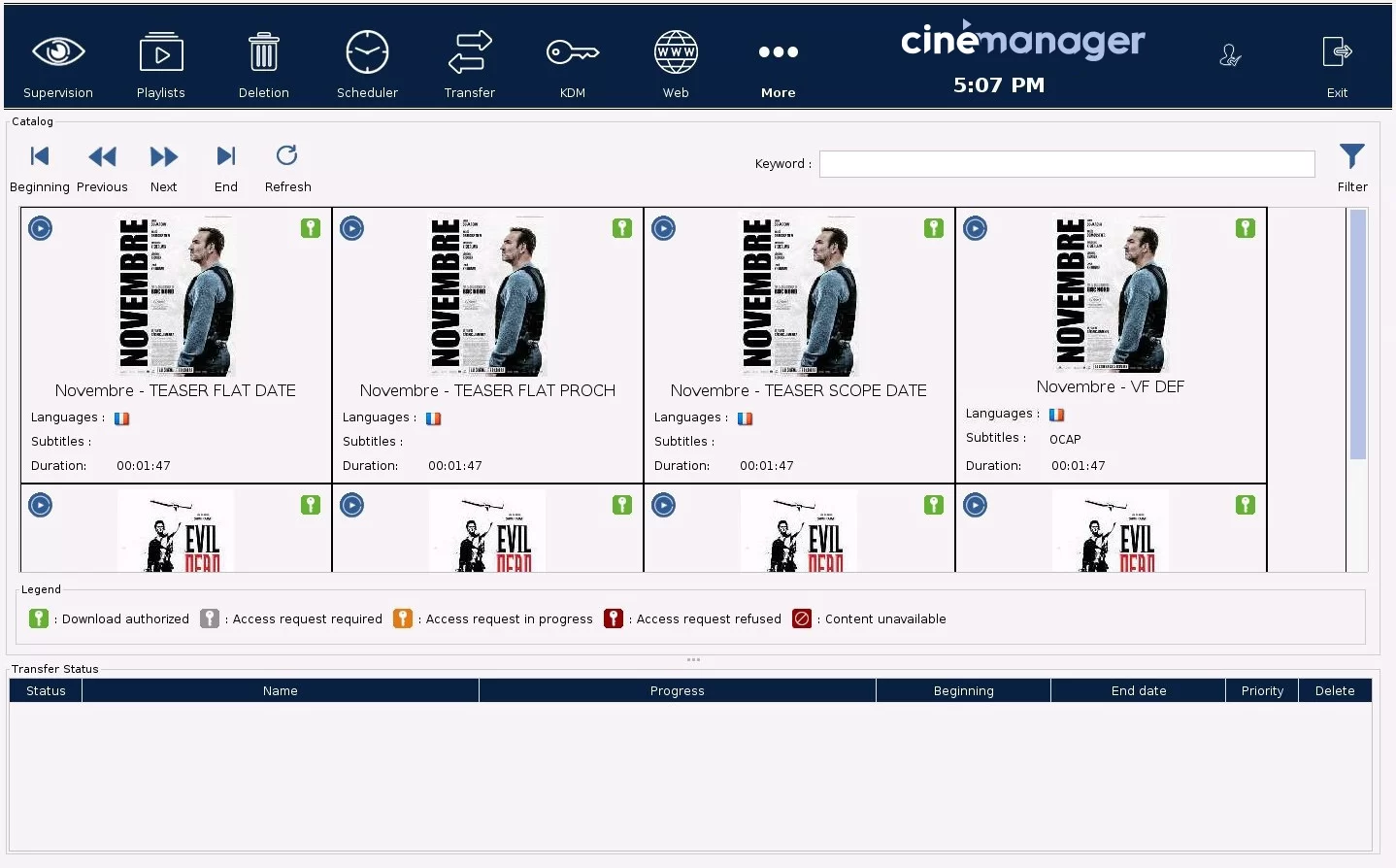Viewport: 1396px width, 868px height.
Task: Click download key on Novembre VF DEF
Action: point(1246,228)
